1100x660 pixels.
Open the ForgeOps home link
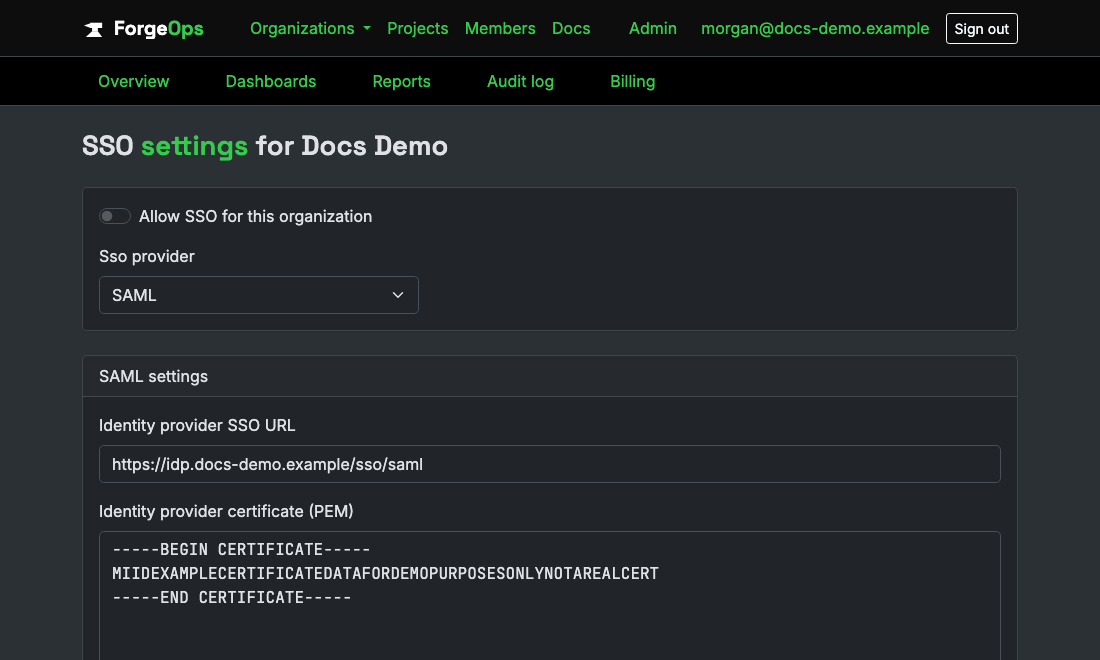click(x=144, y=29)
